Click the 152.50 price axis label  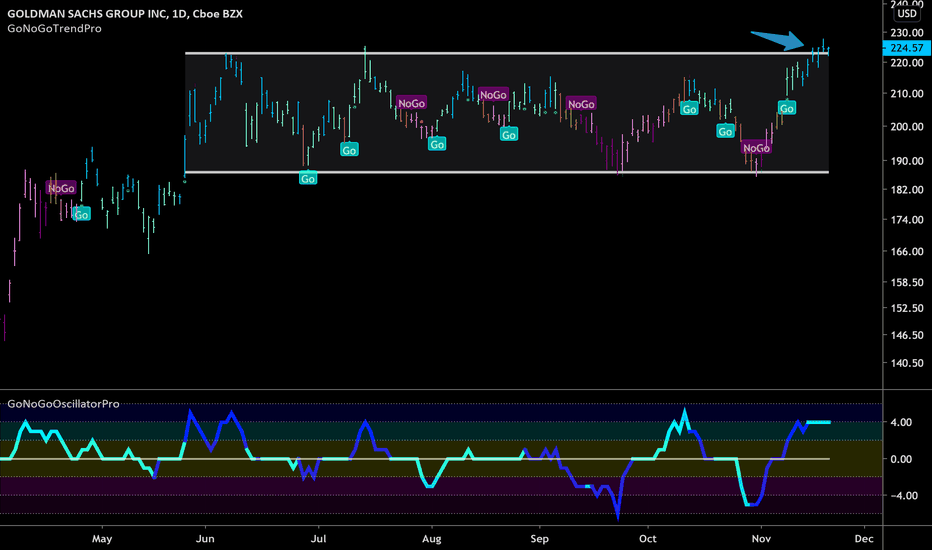(906, 308)
